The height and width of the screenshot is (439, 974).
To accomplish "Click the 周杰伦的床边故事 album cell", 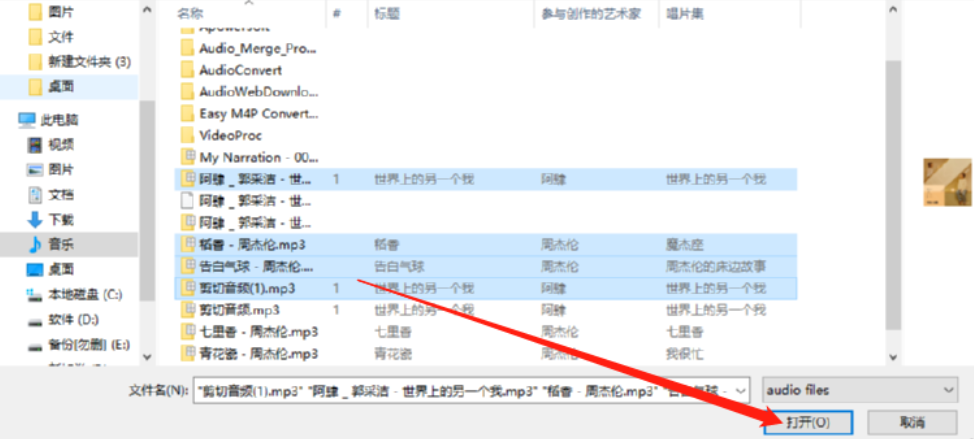I will click(x=716, y=267).
